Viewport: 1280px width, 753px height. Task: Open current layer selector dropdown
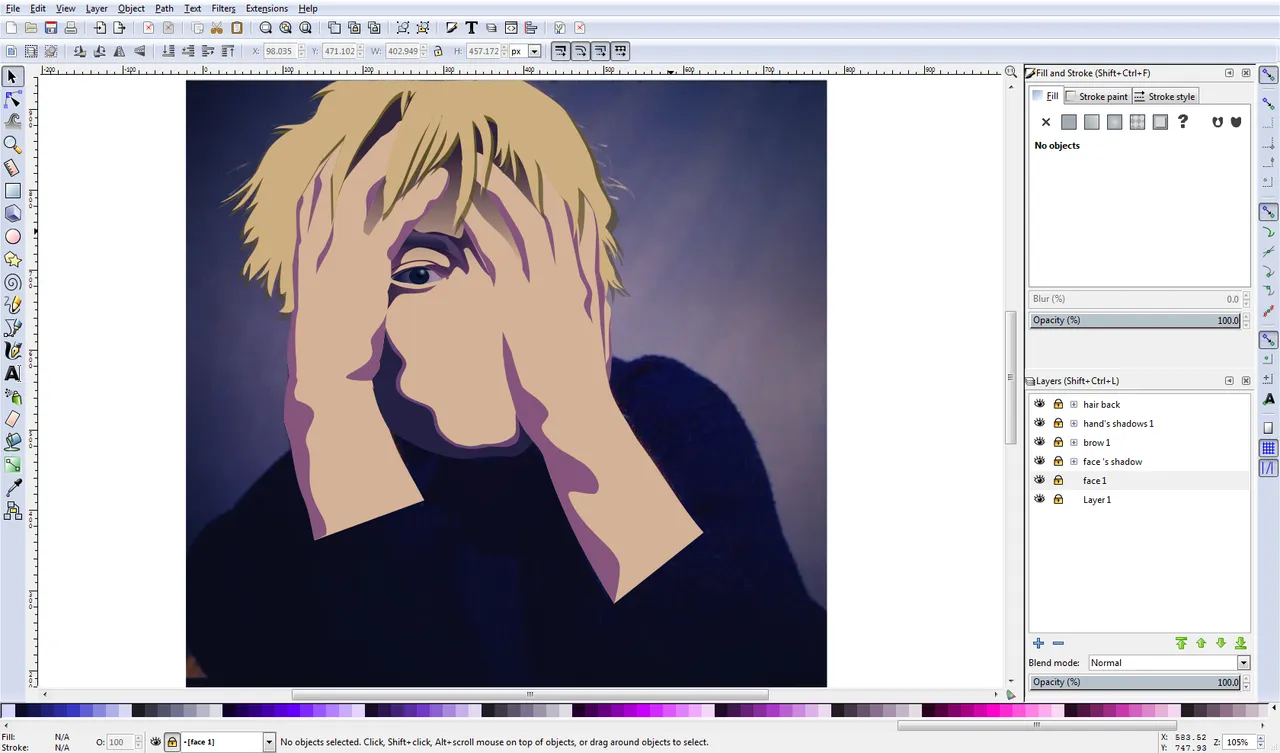(x=269, y=742)
